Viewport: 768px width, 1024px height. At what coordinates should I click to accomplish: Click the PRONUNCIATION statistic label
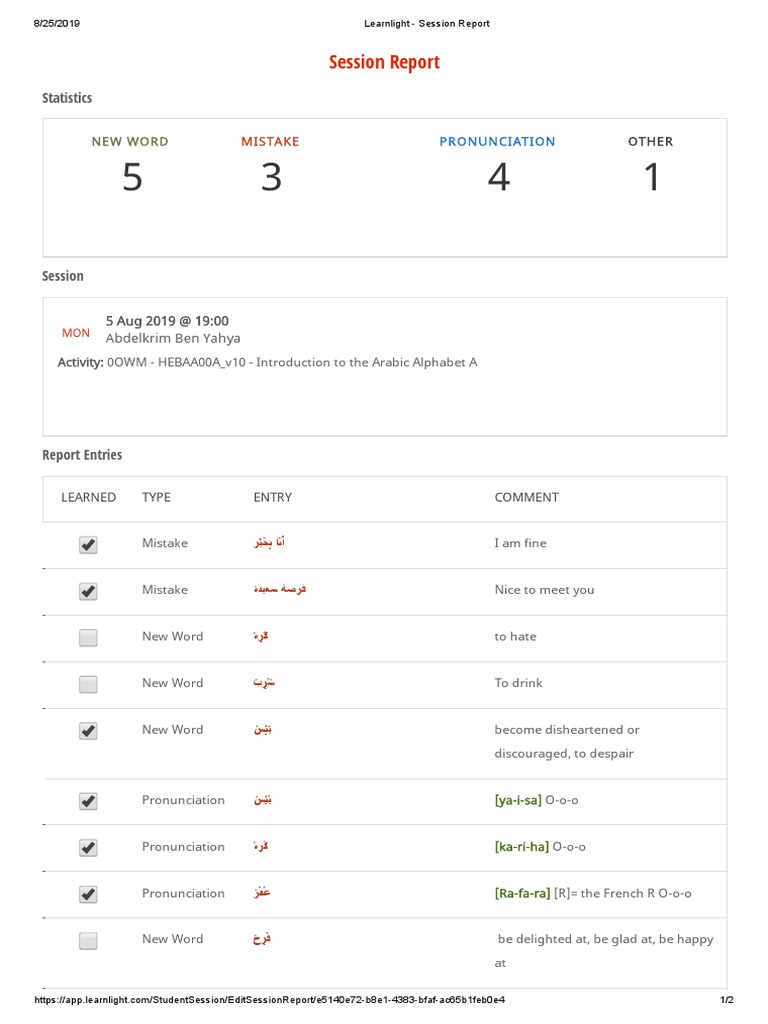[497, 142]
